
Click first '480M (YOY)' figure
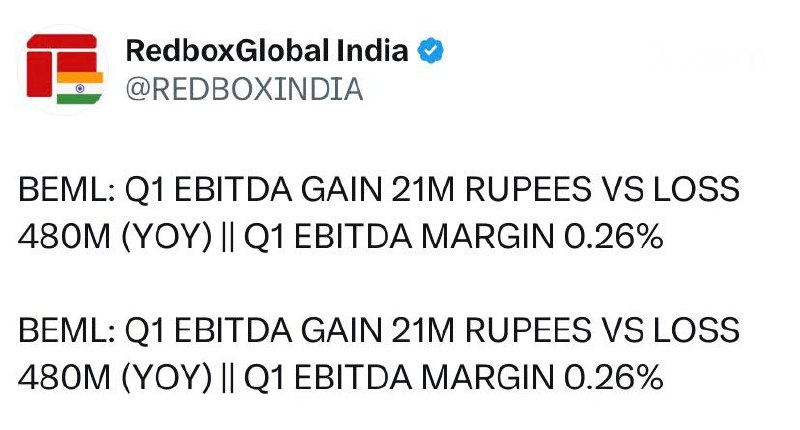point(115,237)
